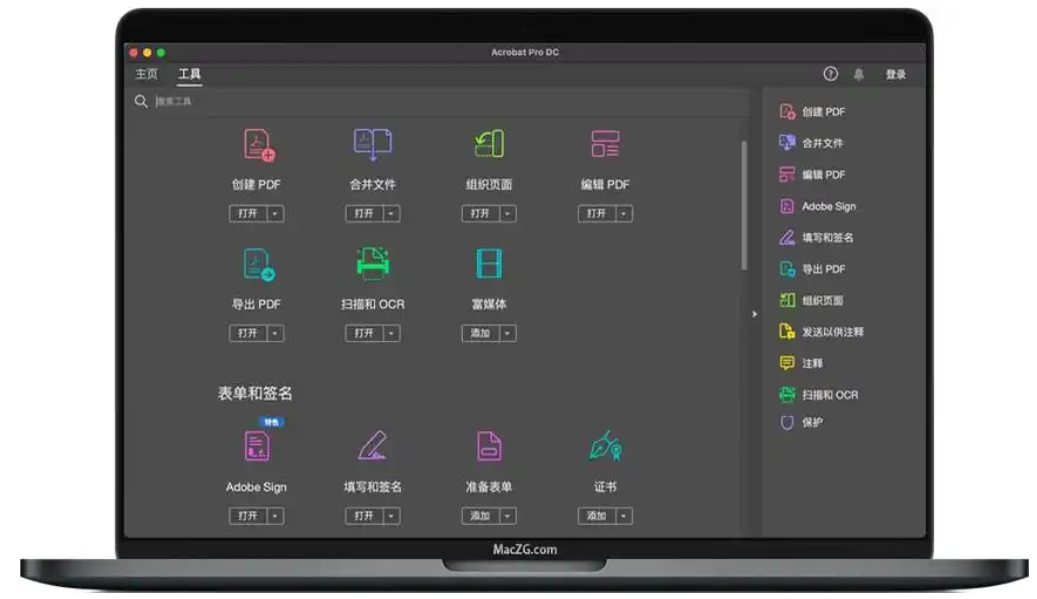Click 注释 comment icon in right sidebar
Image resolution: width=1037 pixels, height=599 pixels.
coord(787,363)
